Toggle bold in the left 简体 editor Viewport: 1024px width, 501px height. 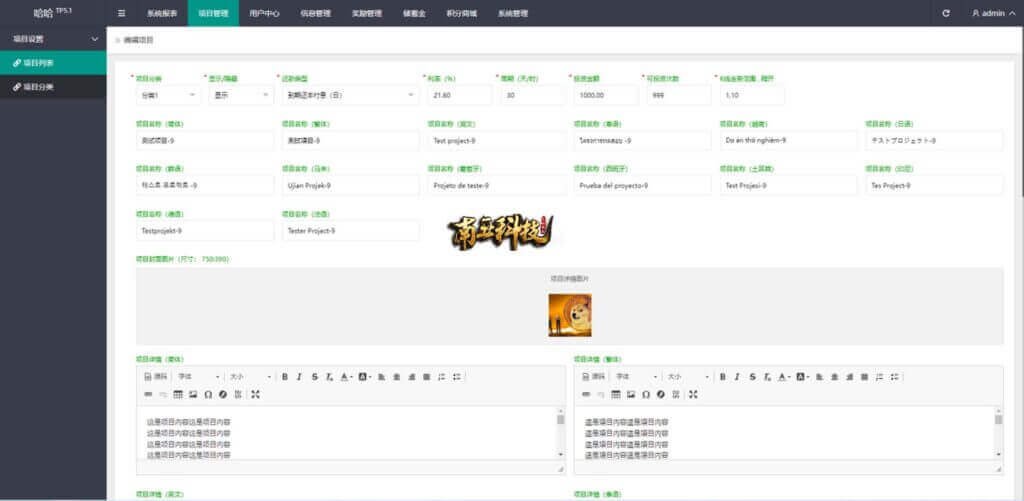tap(285, 377)
